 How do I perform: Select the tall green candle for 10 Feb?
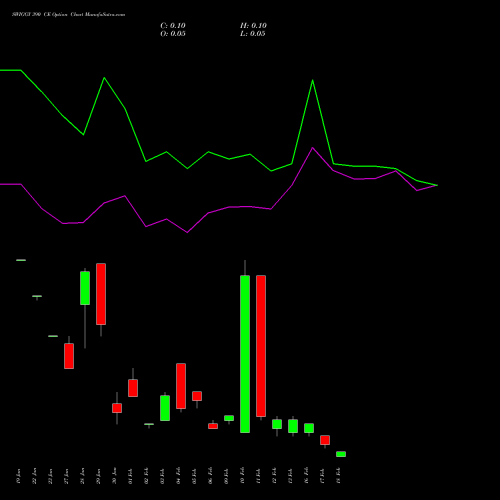pos(245,354)
